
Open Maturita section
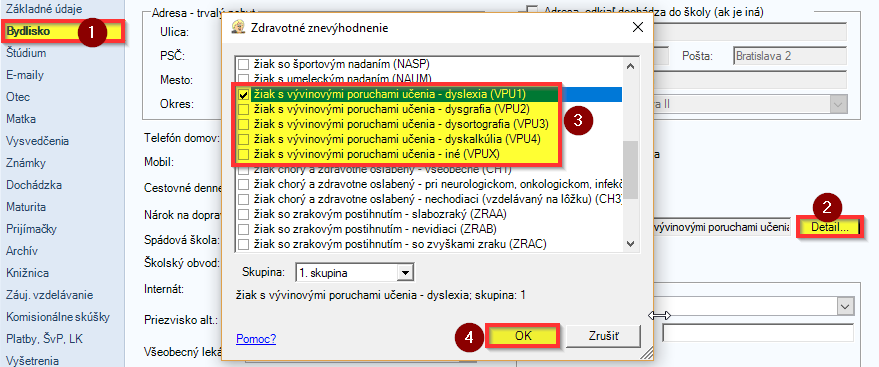pos(26,207)
